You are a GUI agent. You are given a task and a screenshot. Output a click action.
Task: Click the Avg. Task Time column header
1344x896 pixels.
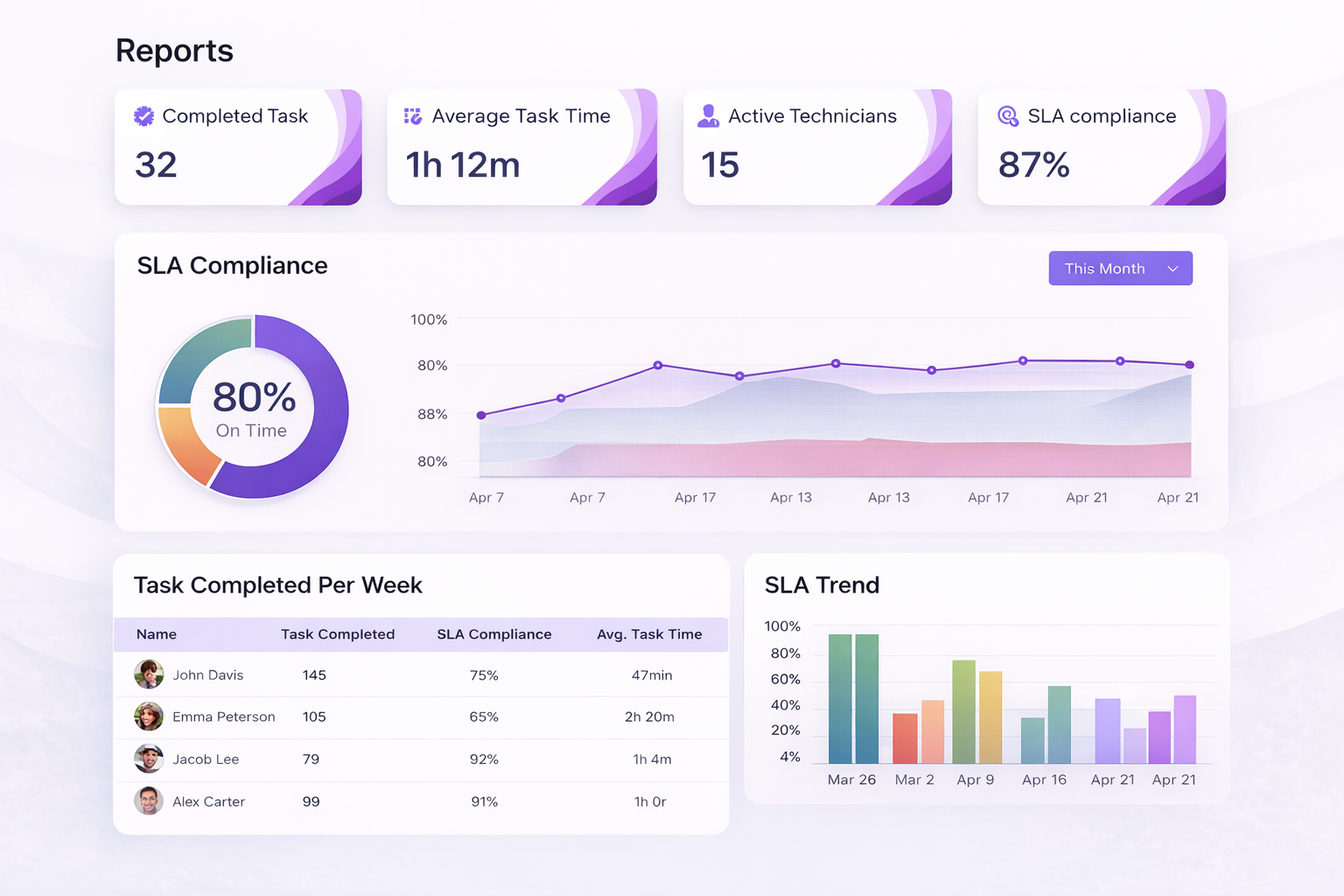(x=649, y=634)
